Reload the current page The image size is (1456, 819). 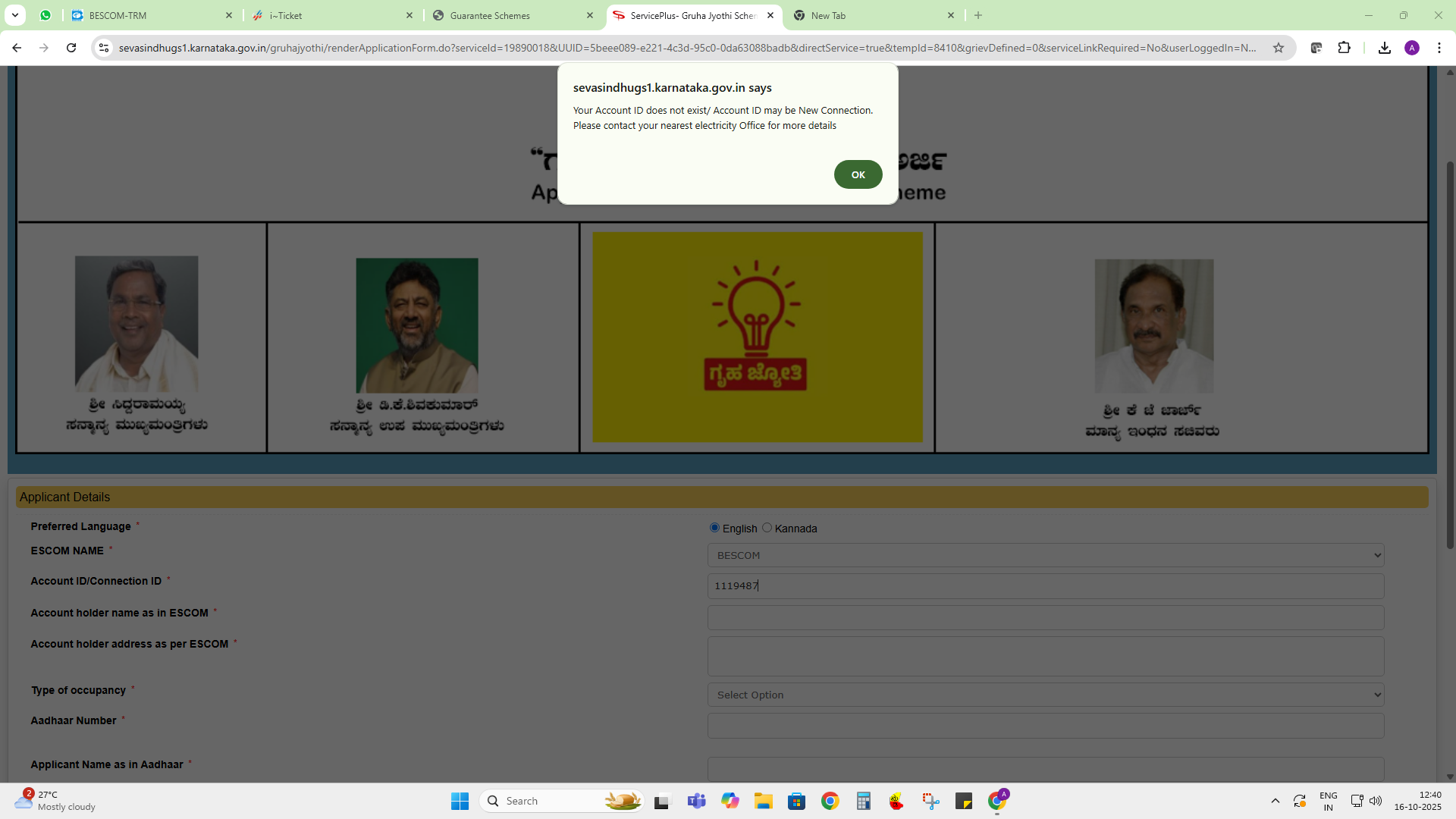click(x=71, y=48)
